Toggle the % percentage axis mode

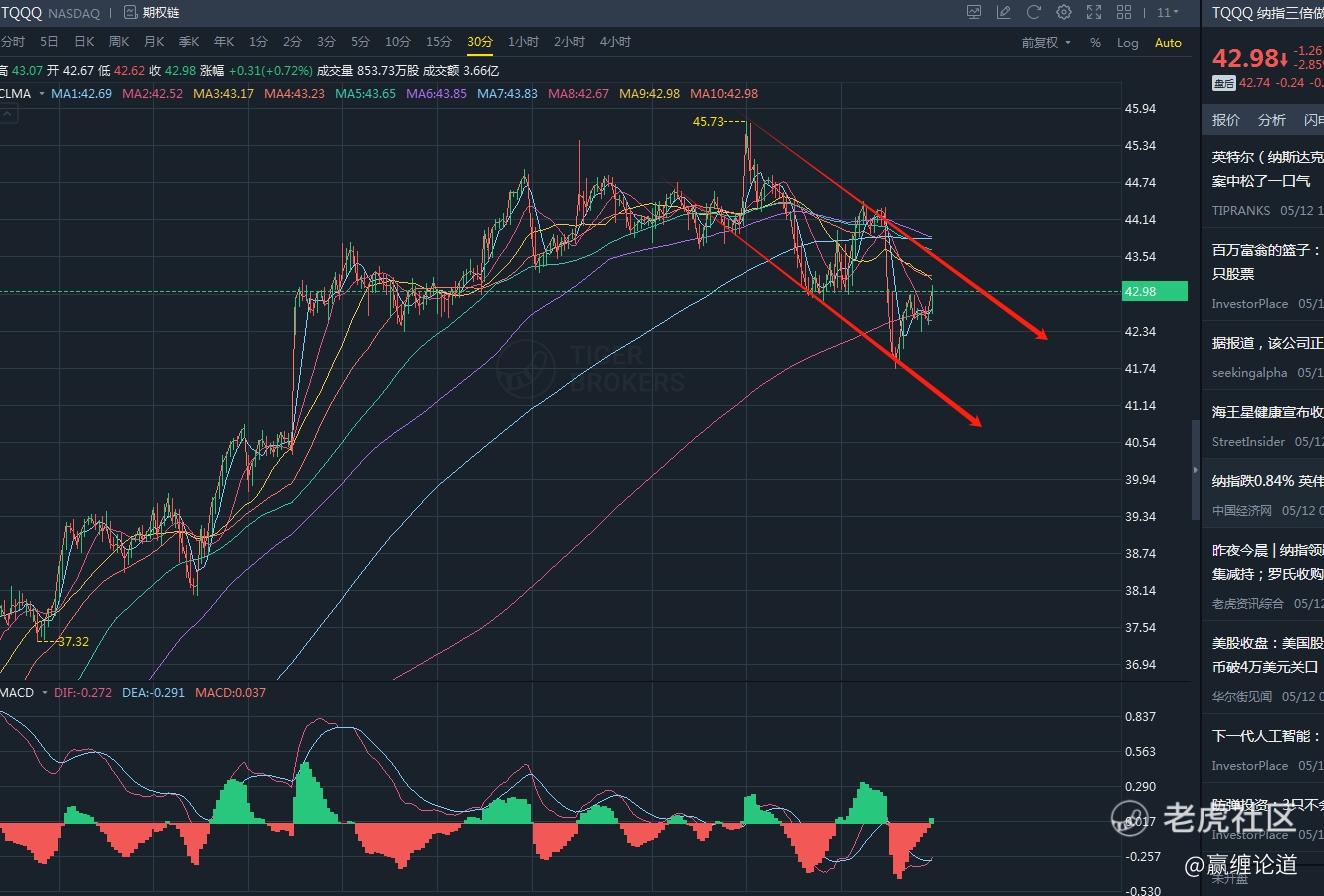coord(1095,43)
